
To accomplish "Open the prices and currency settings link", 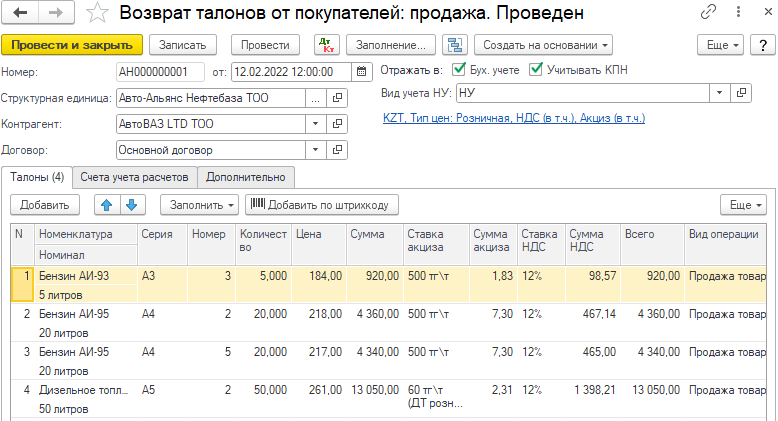I will click(x=513, y=118).
